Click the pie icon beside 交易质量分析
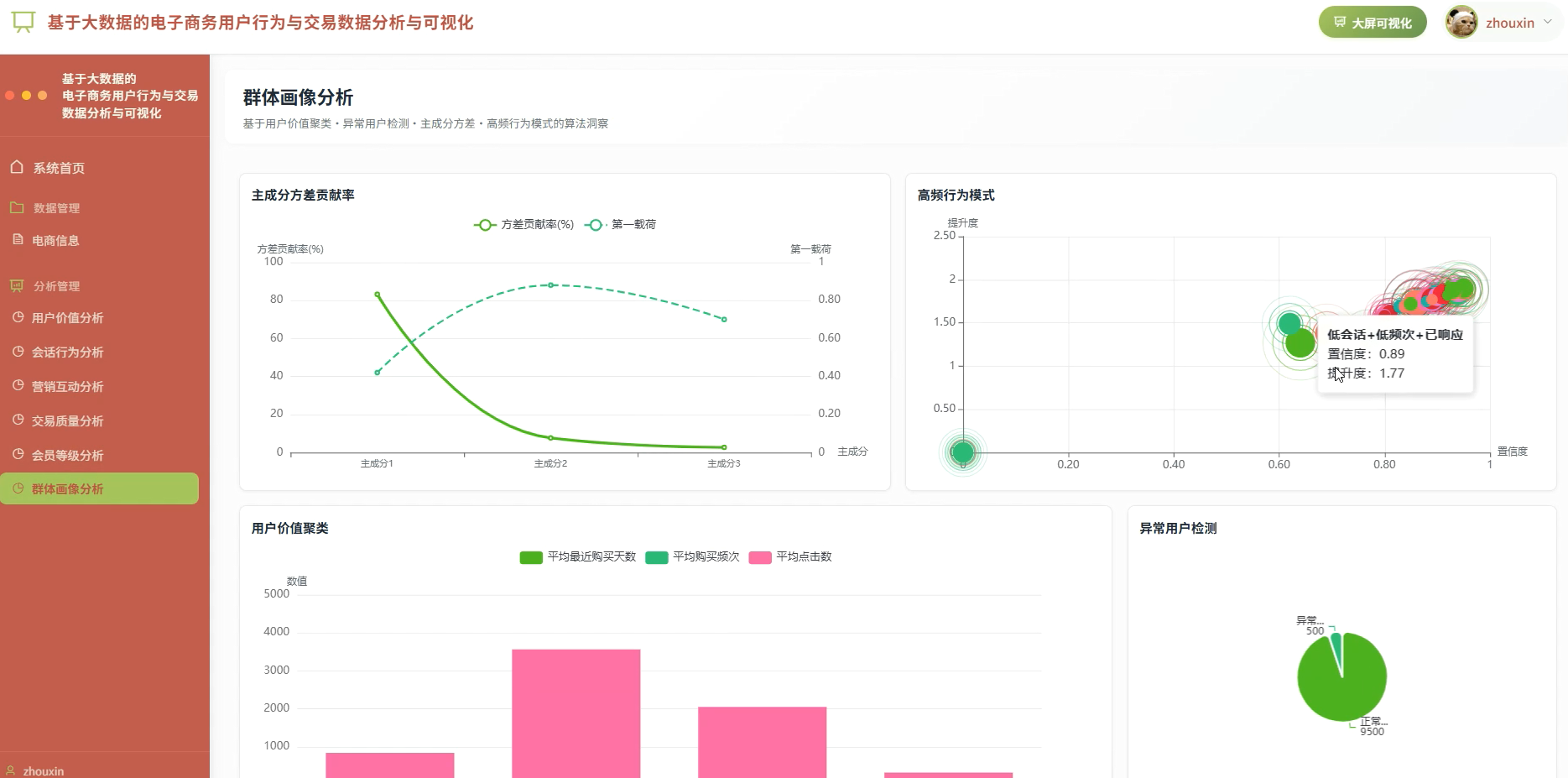This screenshot has width=1568, height=778. point(18,420)
